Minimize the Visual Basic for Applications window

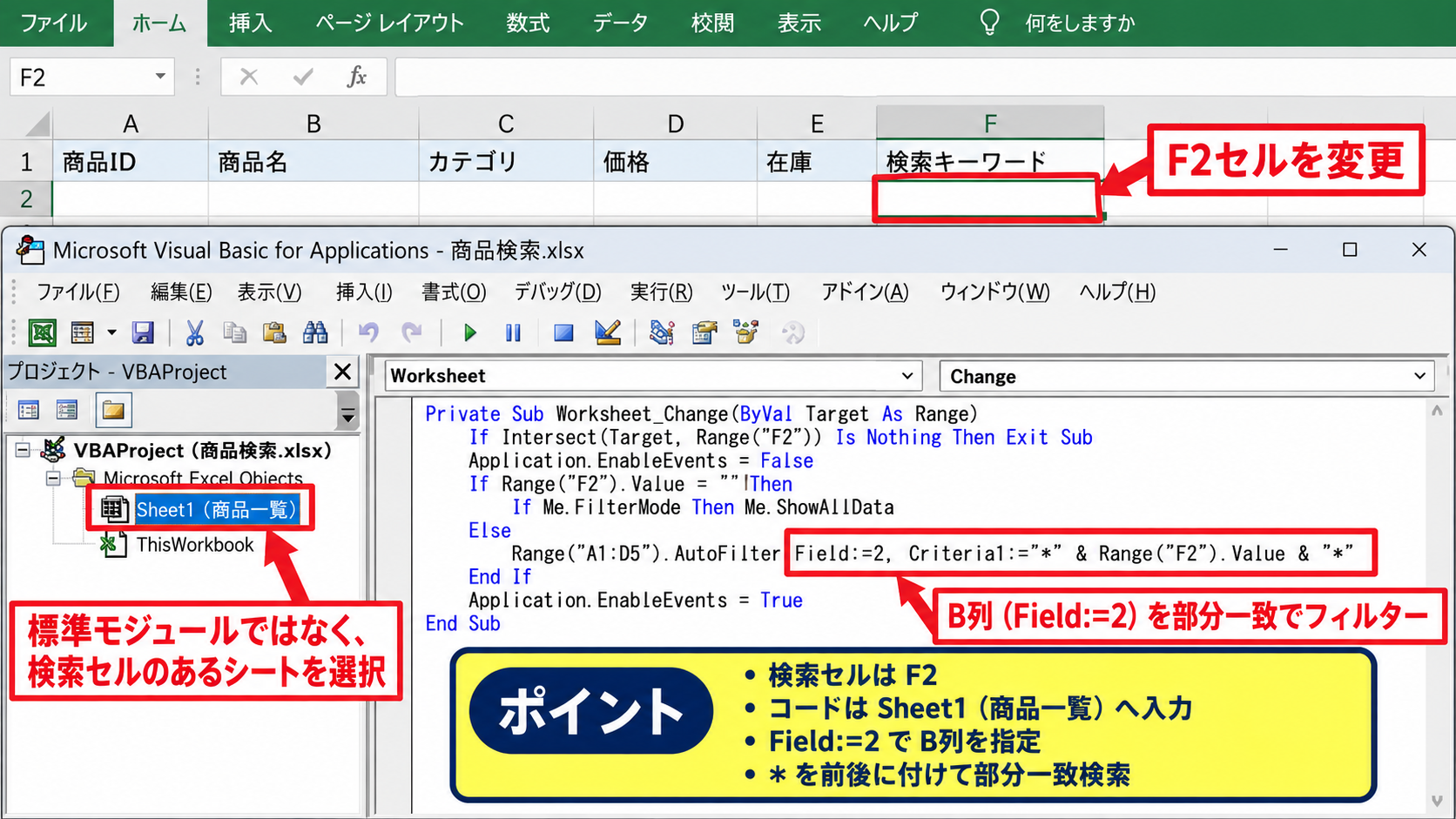click(x=1280, y=250)
